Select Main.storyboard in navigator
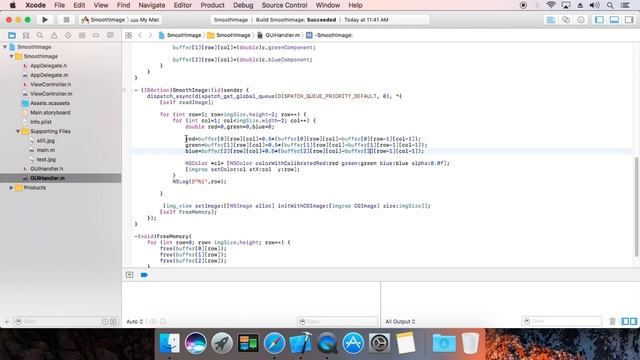640x360 pixels. (x=50, y=113)
